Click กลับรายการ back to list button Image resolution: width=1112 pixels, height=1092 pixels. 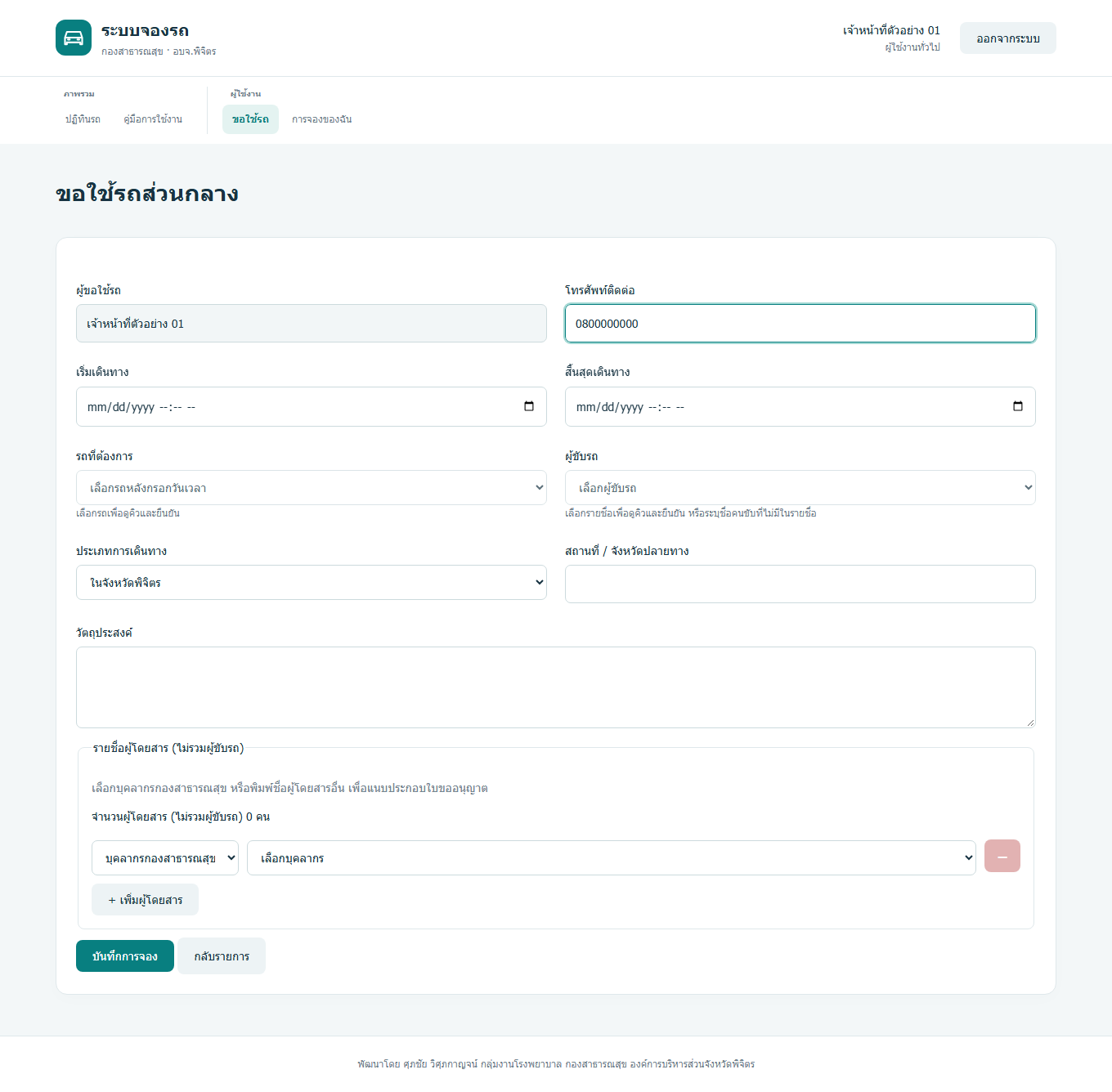(222, 956)
